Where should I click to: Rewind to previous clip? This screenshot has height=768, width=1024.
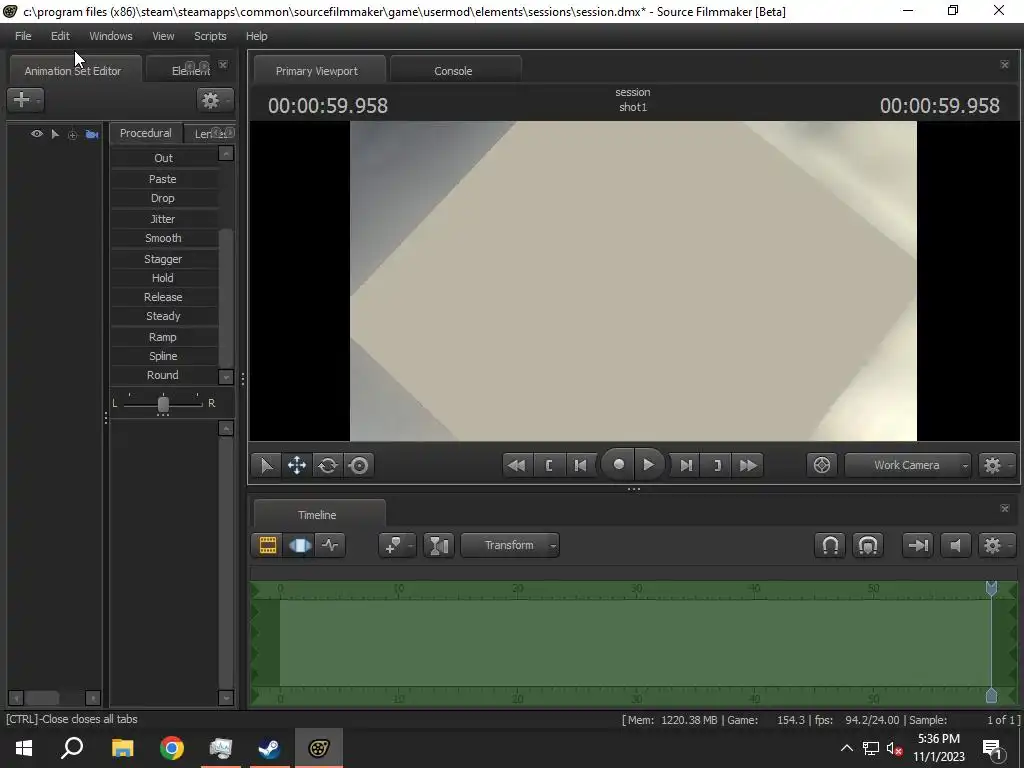(517, 466)
